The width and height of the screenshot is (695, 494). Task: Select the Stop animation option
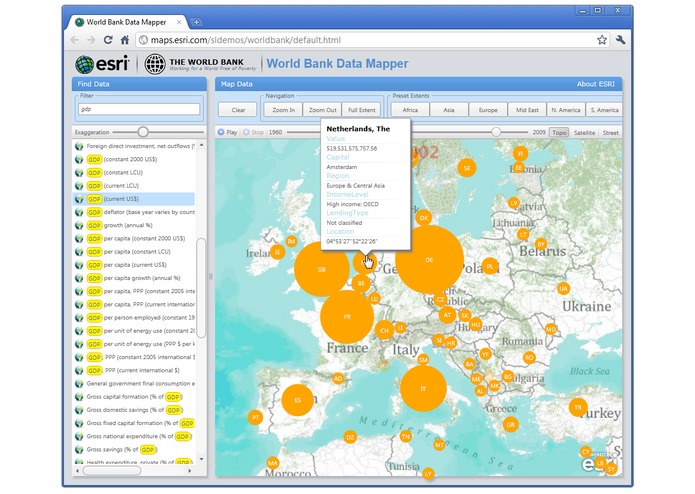[x=253, y=132]
